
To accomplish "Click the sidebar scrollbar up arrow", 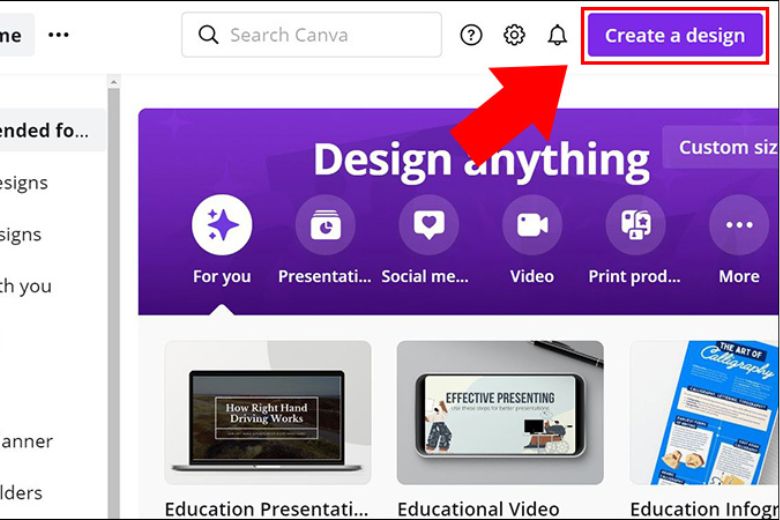I will (114, 82).
